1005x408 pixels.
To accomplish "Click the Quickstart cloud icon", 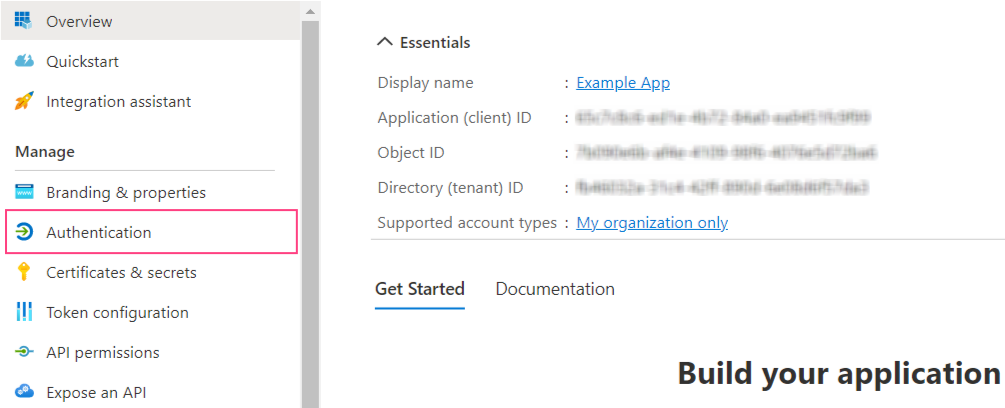I will tap(24, 61).
